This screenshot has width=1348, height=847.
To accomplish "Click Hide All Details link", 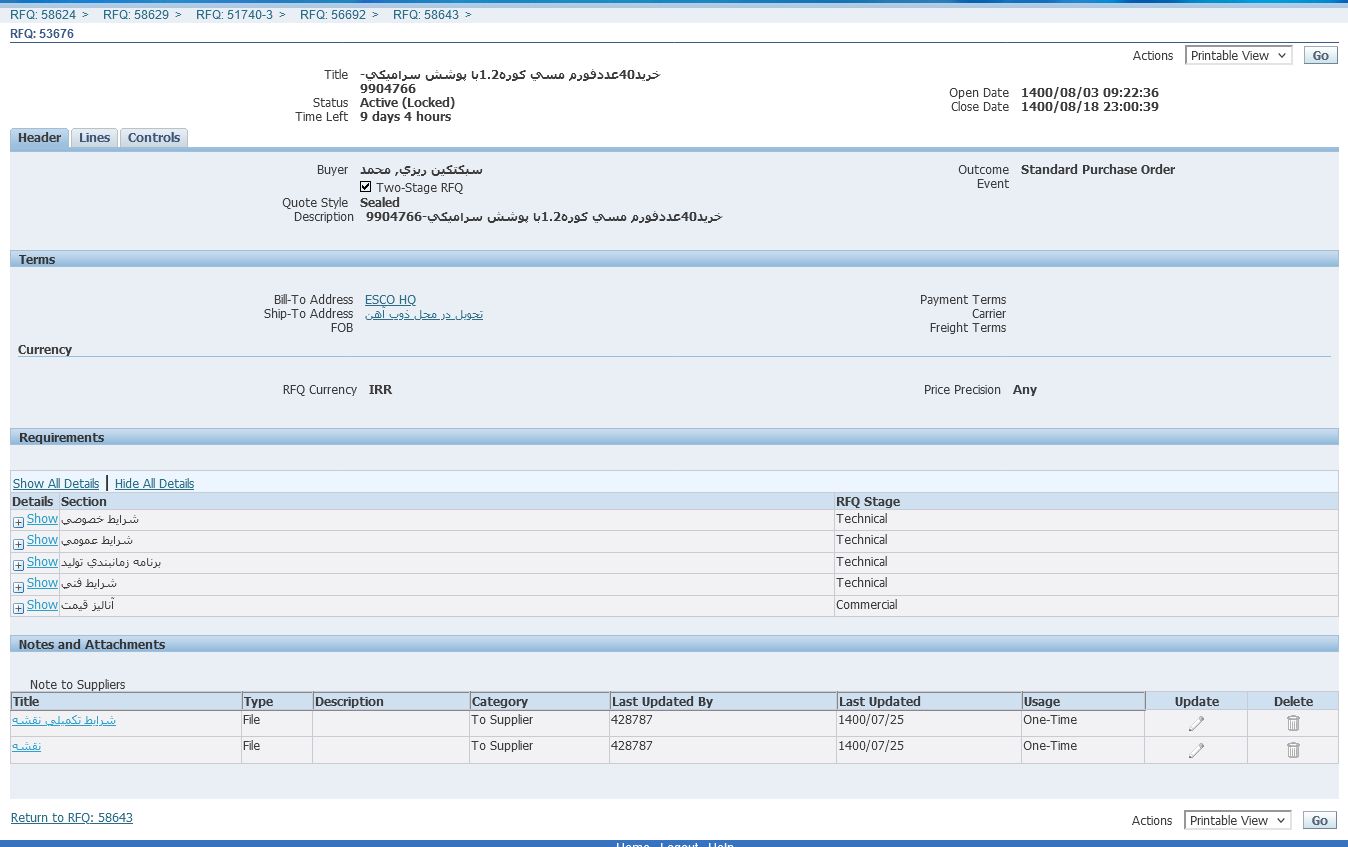I will (154, 483).
